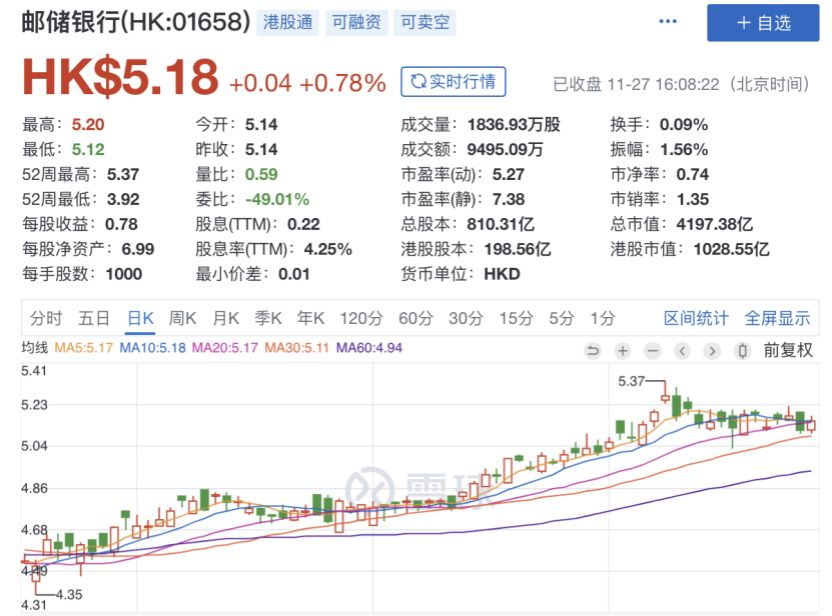Image resolution: width=832 pixels, height=616 pixels.
Task: Move chart right with the right chevron
Action: pos(713,351)
